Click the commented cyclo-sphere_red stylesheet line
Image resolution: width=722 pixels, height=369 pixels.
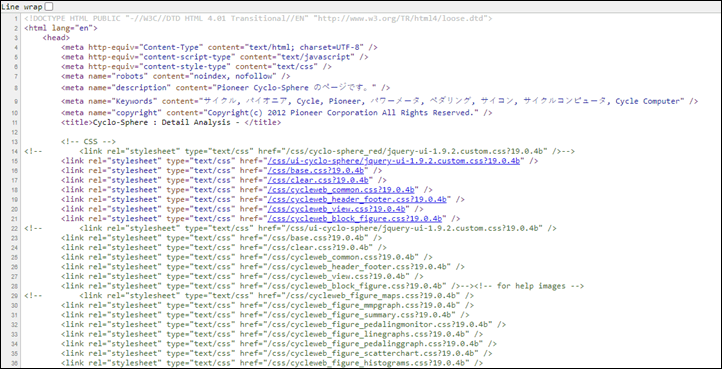tap(300, 151)
